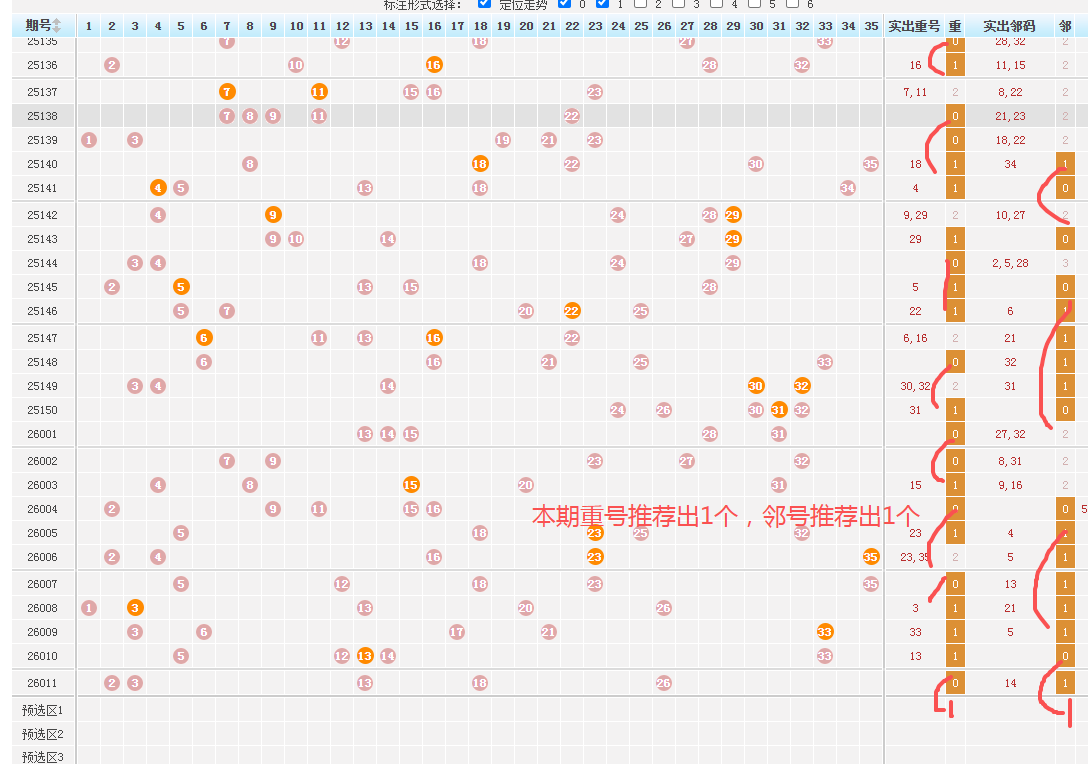This screenshot has height=764, width=1088.
Task: Click orange ball 31 in row 25150
Action: click(x=779, y=410)
